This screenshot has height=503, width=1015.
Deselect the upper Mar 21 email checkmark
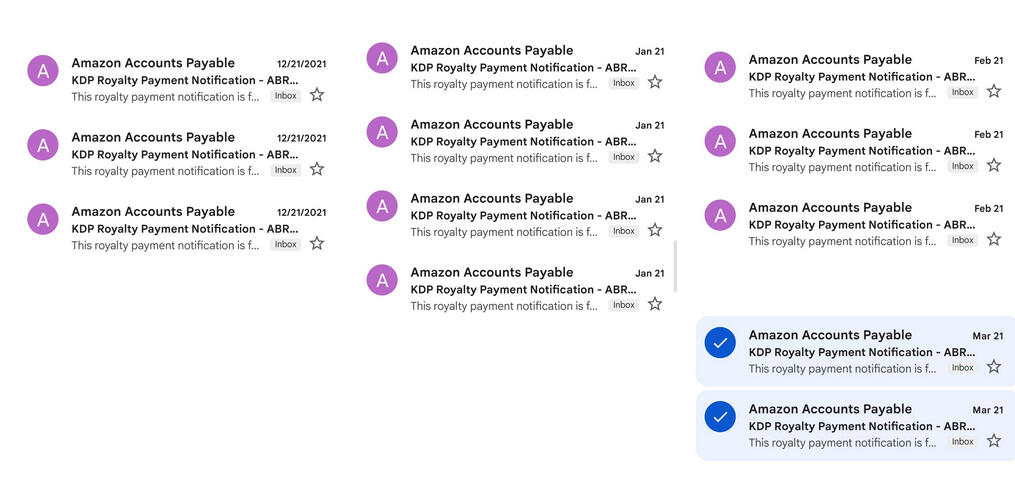pos(720,344)
